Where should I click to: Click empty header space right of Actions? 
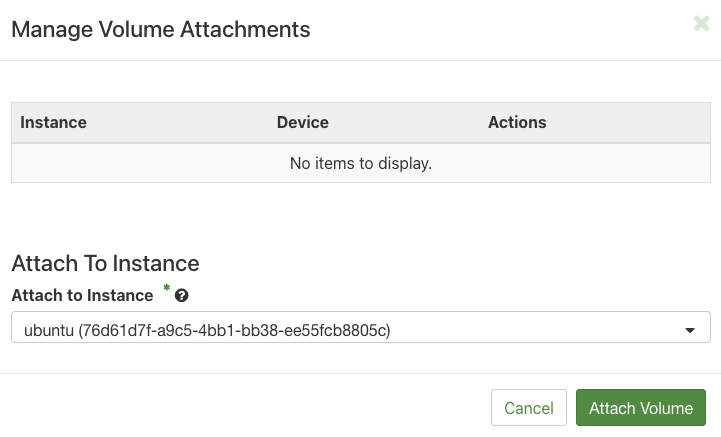(630, 122)
